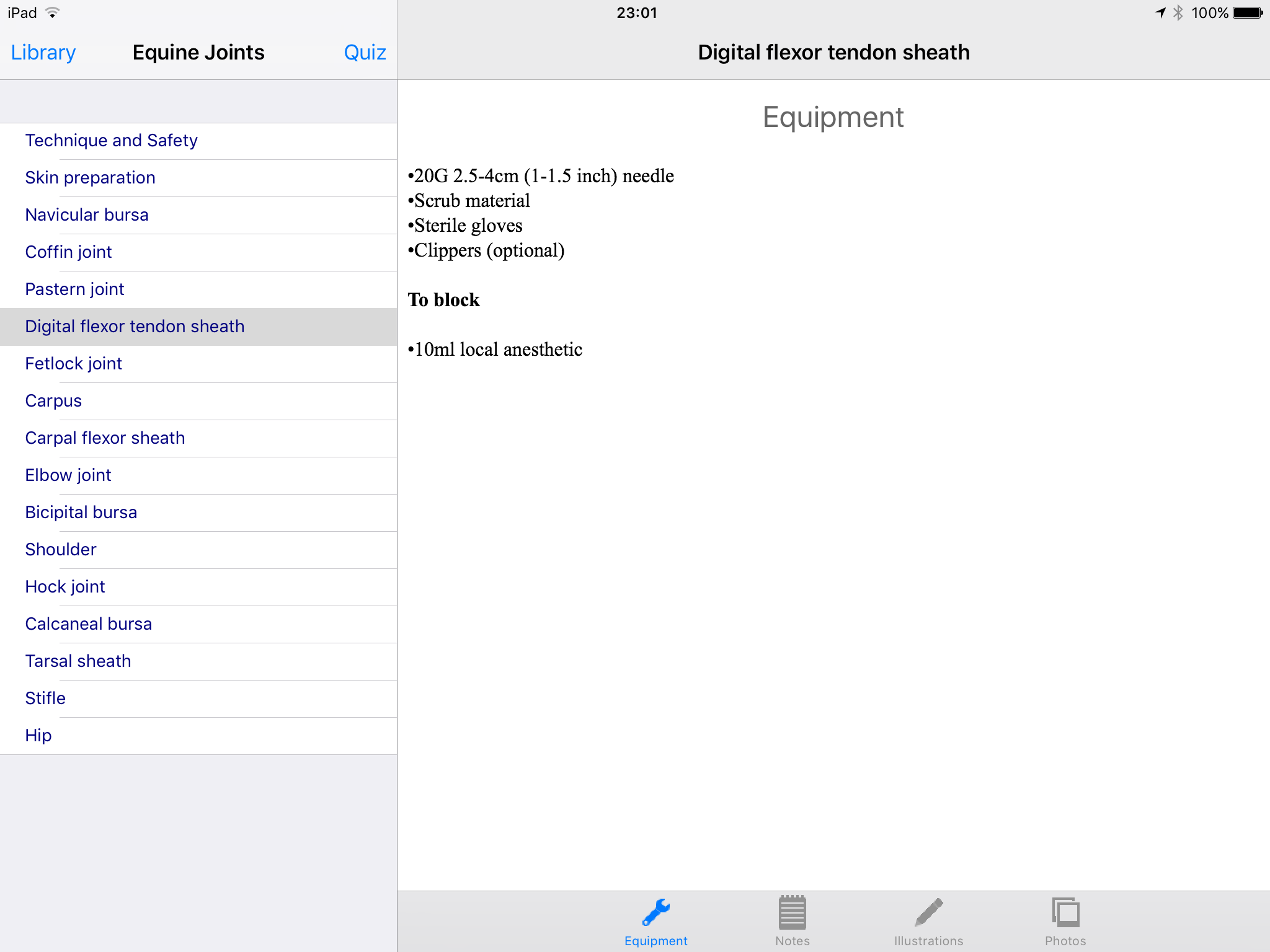Choose Pastern joint
The image size is (1270, 952).
[x=198, y=289]
